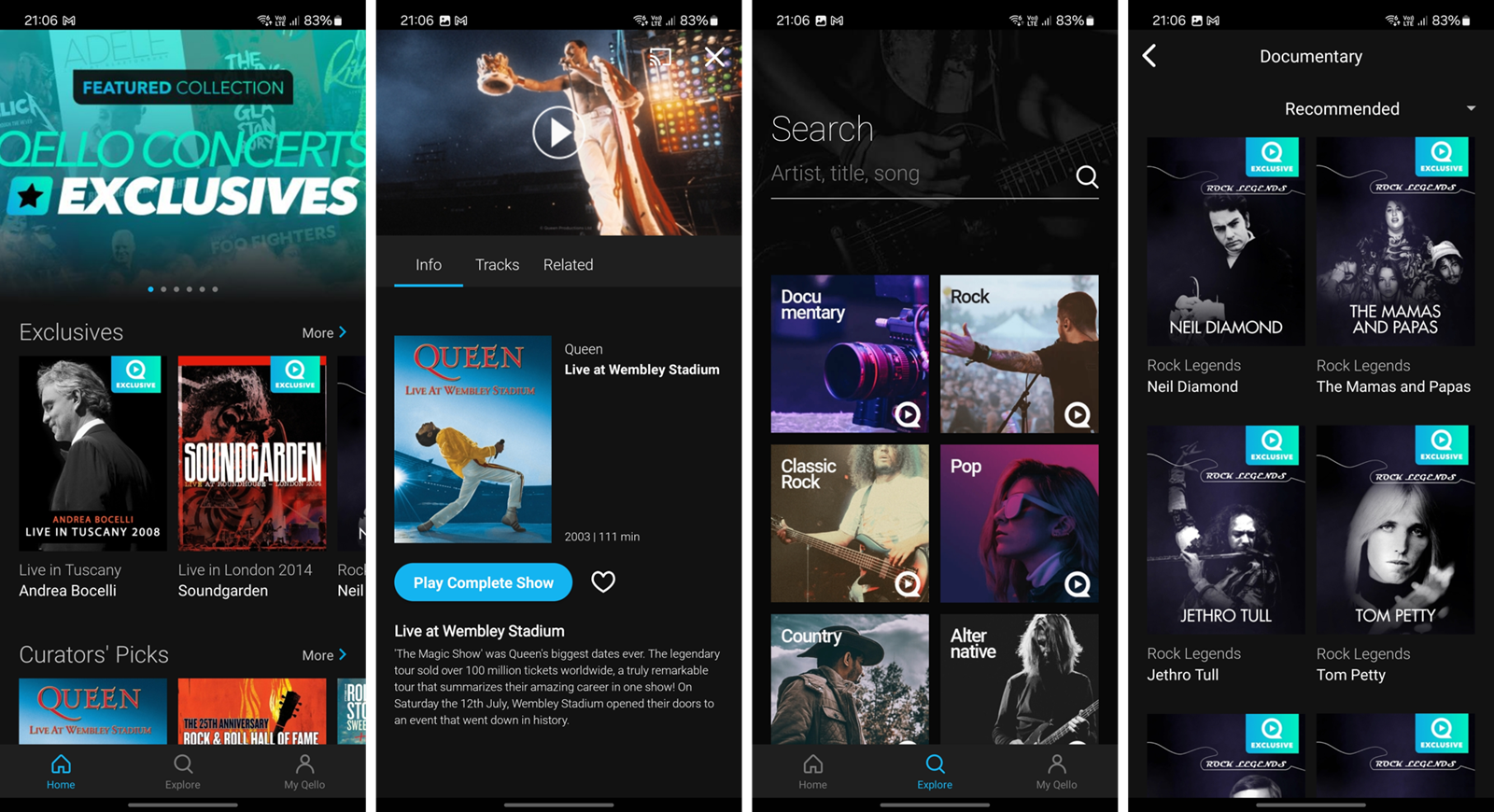
Task: Tap the 'Soundgarden' artist name
Action: [223, 591]
